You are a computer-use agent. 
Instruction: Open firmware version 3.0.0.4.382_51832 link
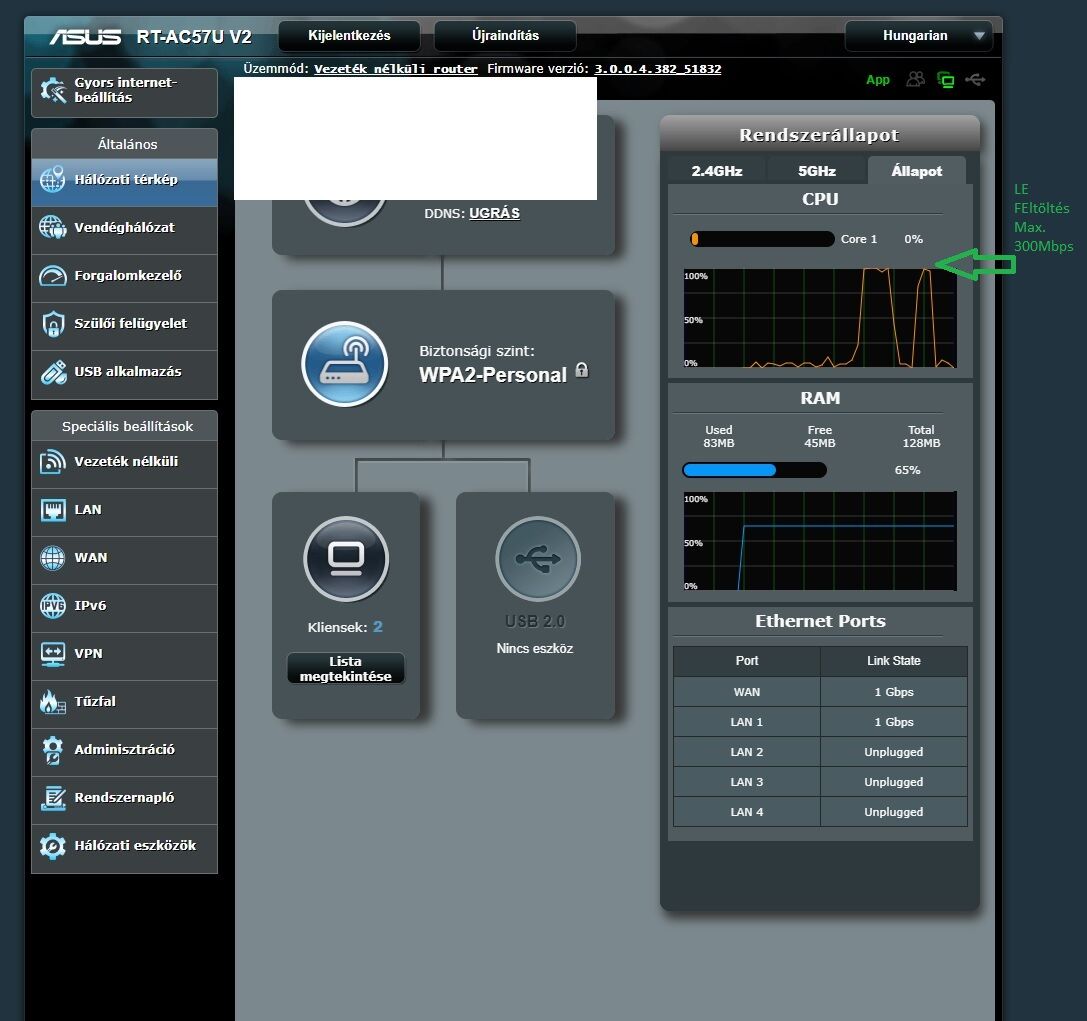(x=657, y=69)
